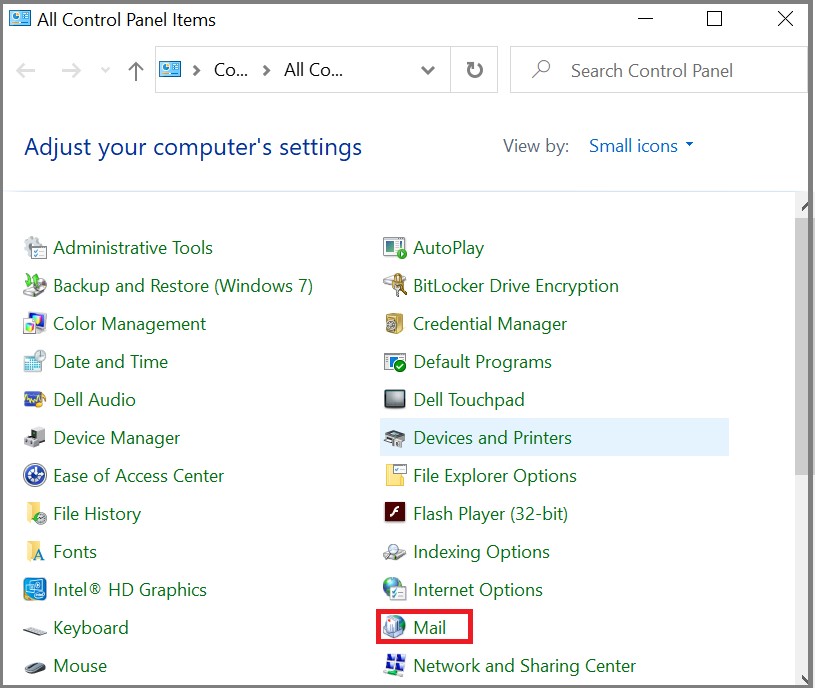Click the title bar Control Panel icon
Screen dimensions: 815x688
click(20, 18)
